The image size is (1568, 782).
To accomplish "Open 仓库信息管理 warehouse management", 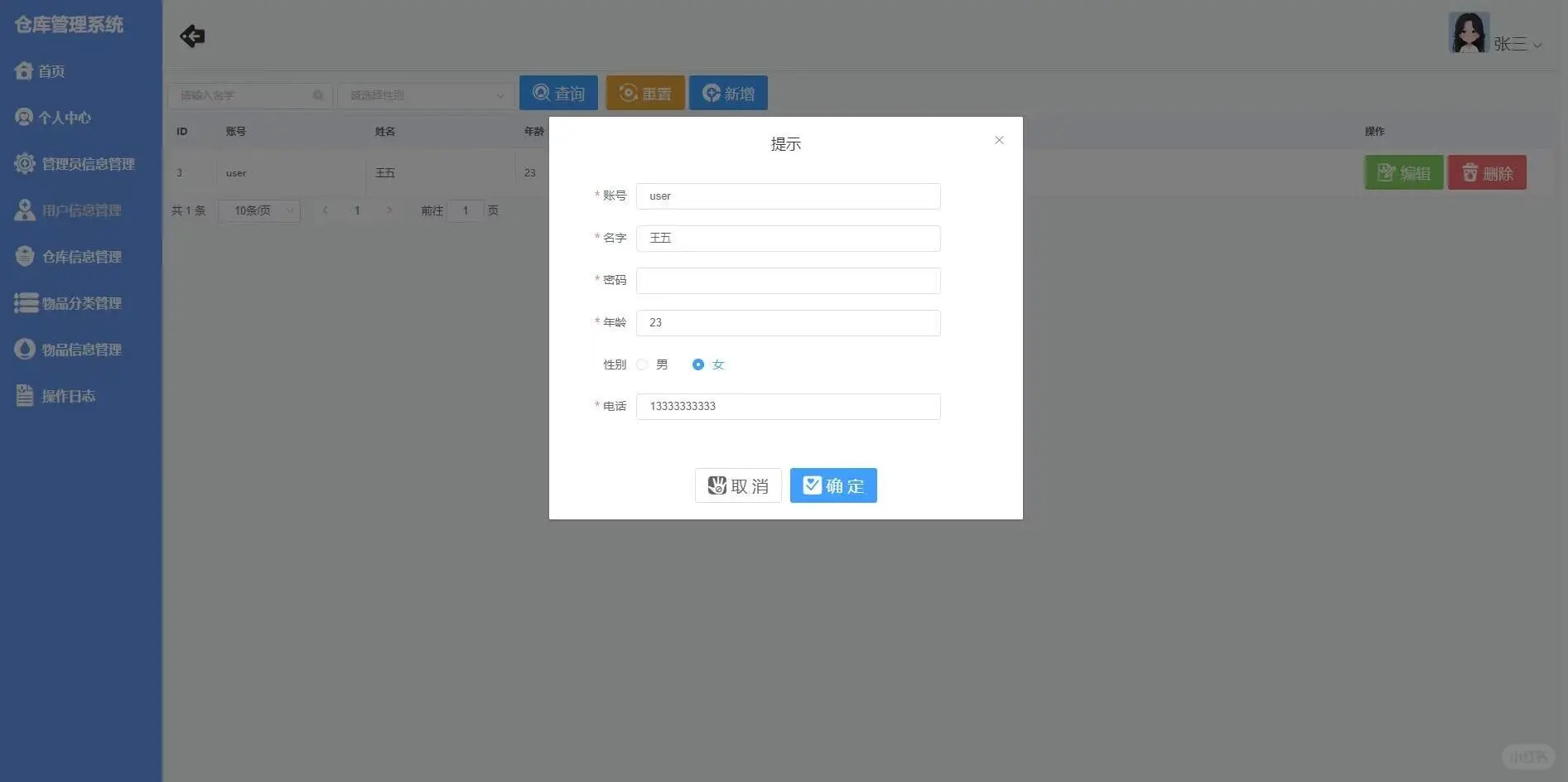I will tap(83, 256).
